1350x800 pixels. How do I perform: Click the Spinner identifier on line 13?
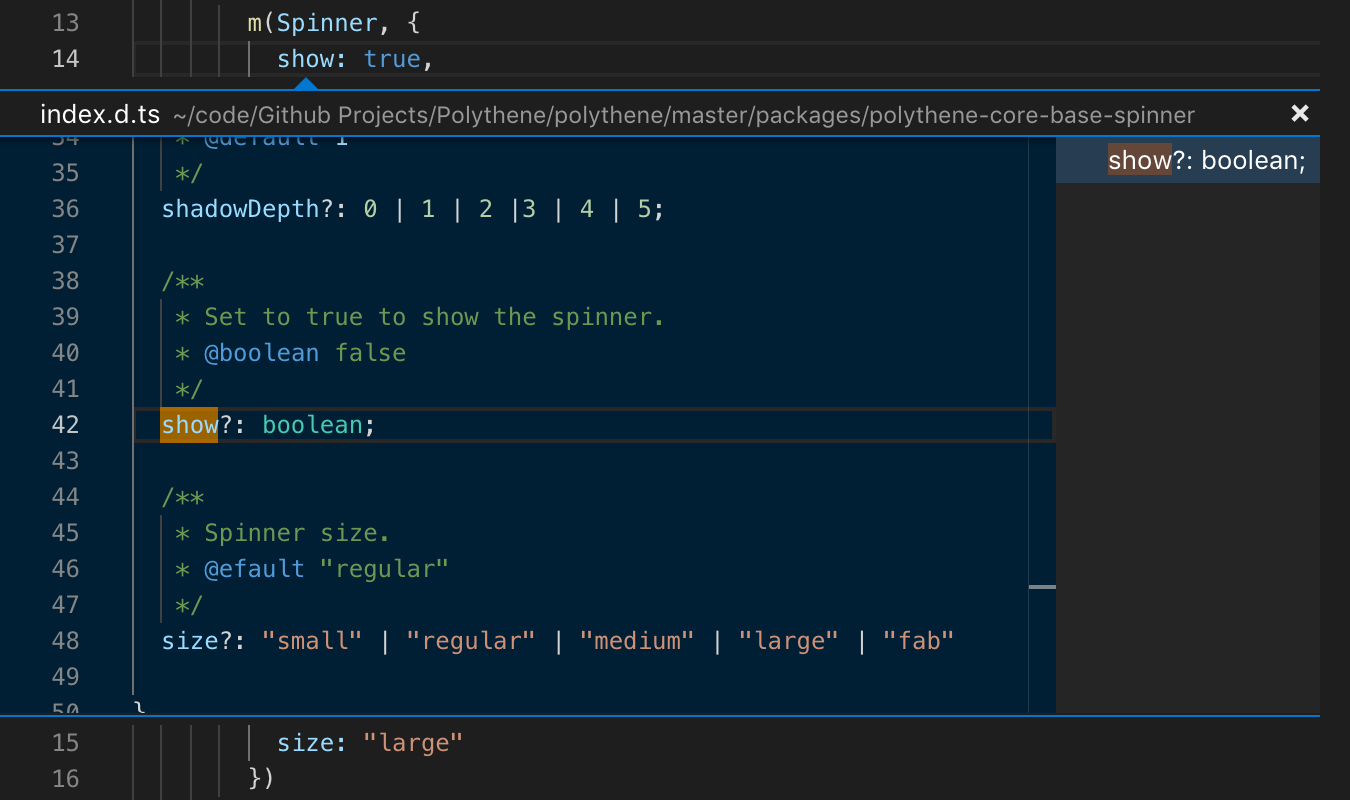point(326,22)
